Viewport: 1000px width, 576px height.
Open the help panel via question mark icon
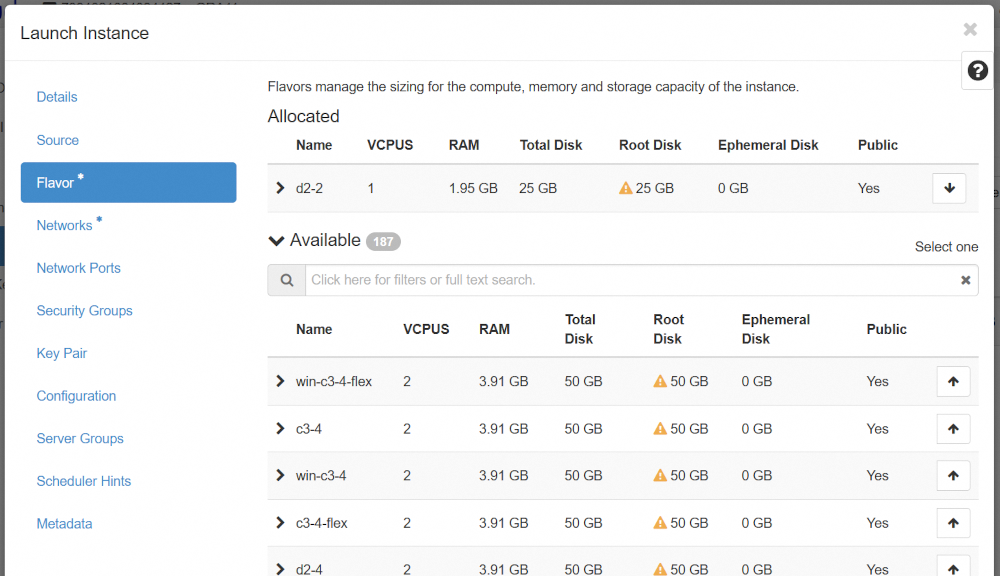click(x=976, y=70)
